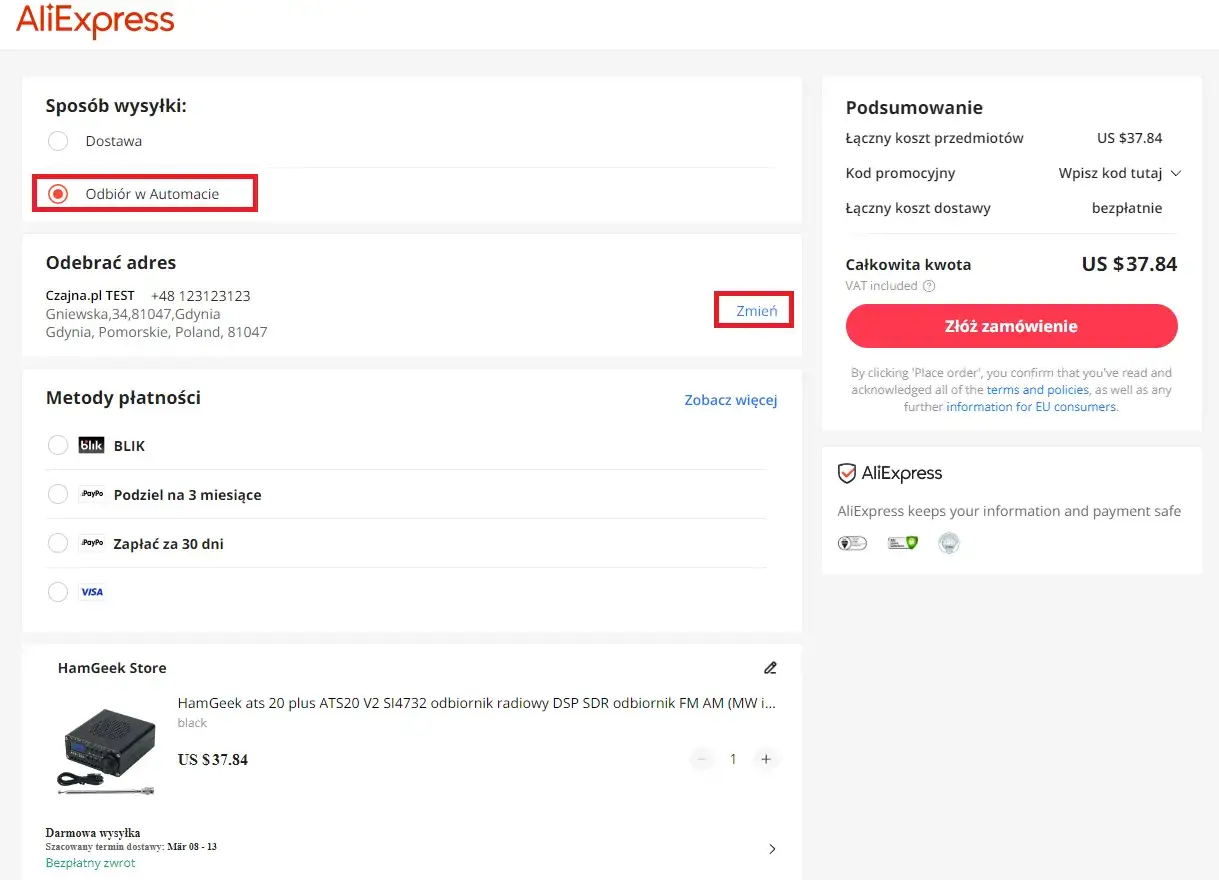Expand Wpisz kod tutaj promo code dropdown

coord(1120,173)
